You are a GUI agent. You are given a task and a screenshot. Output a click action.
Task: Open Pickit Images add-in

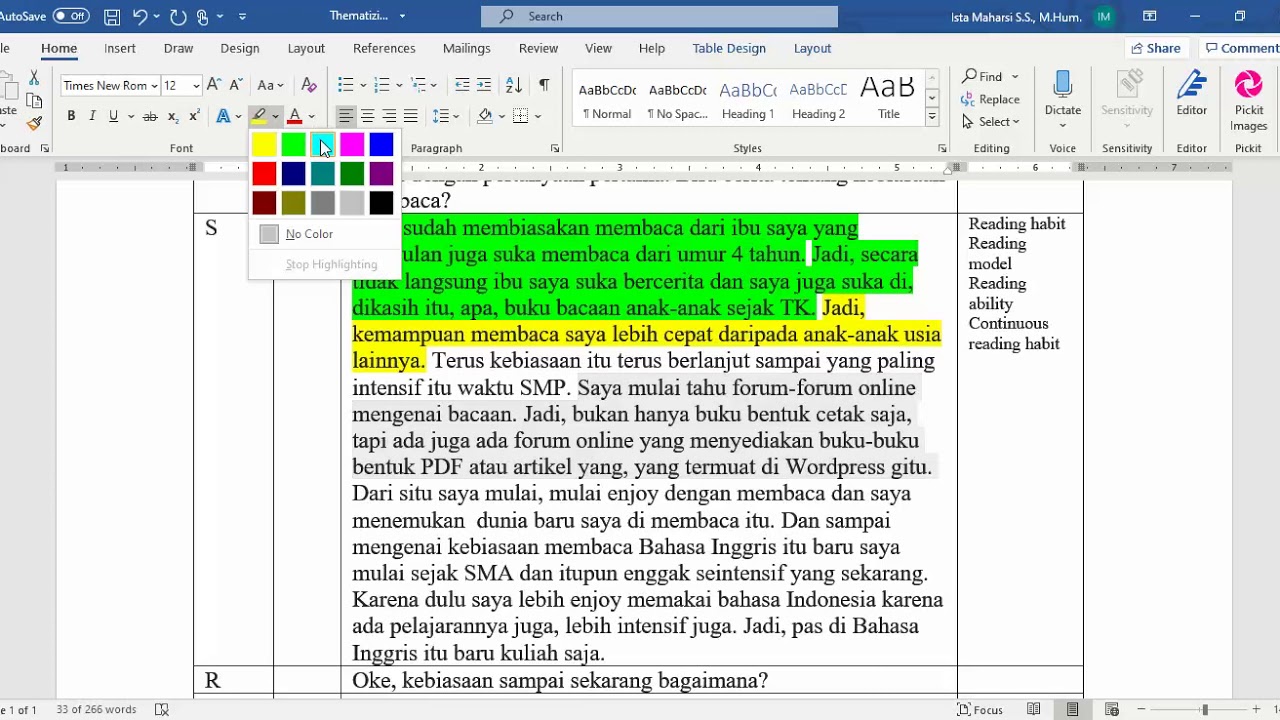1248,85
